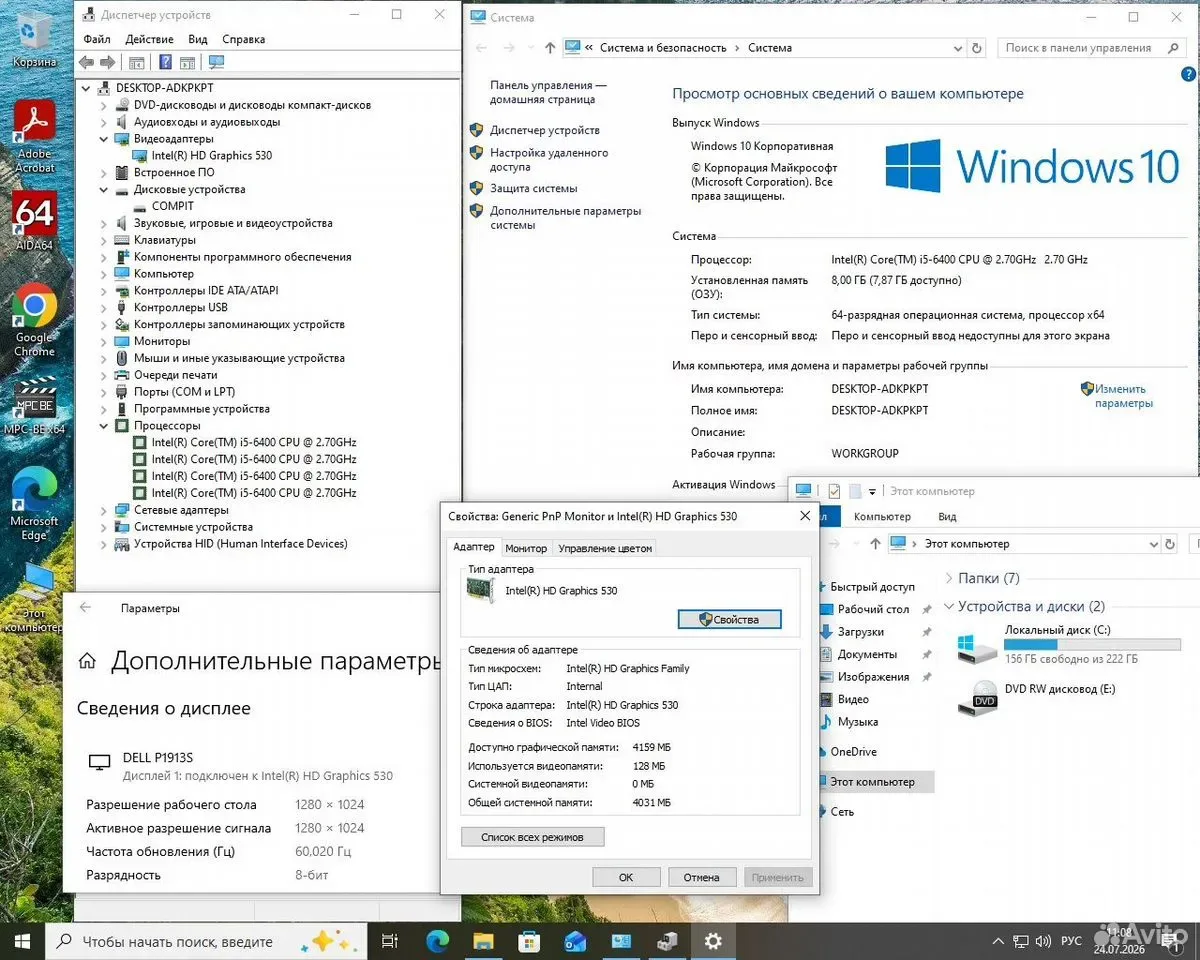Viewport: 1200px width, 960px height.
Task: Click the Список всех режимов button
Action: tap(532, 836)
